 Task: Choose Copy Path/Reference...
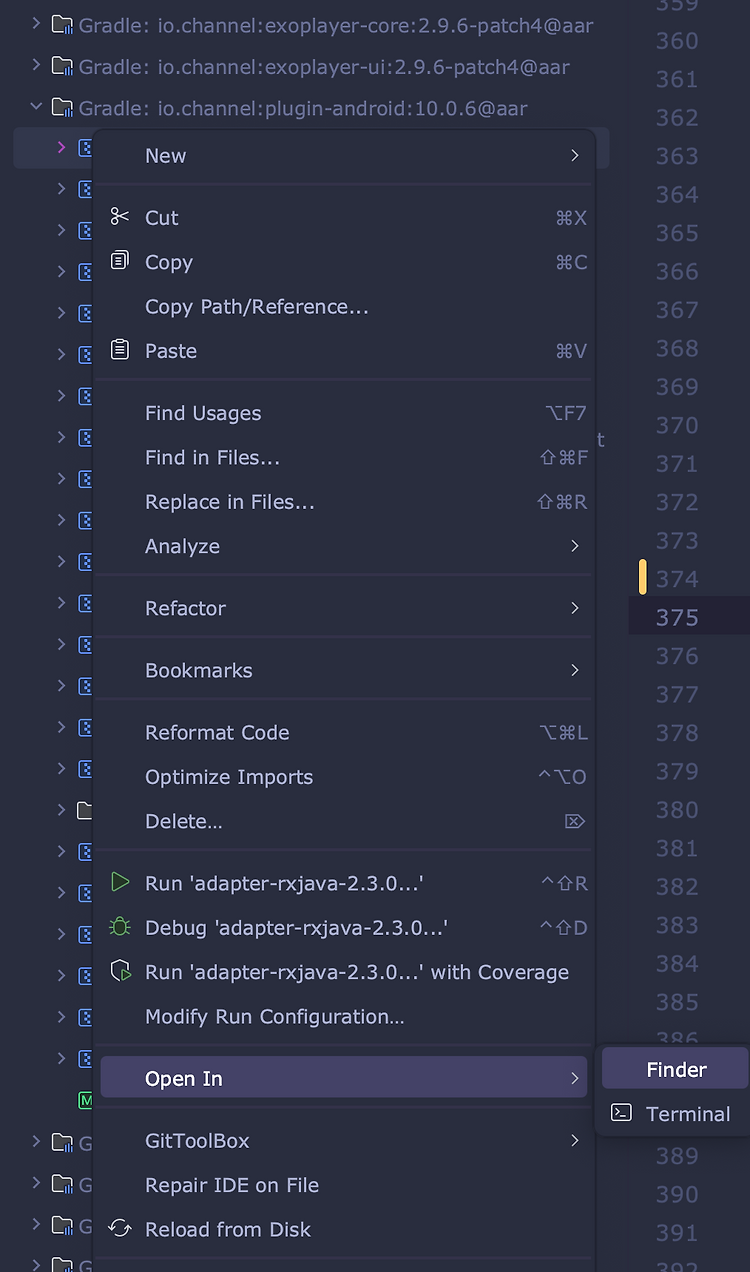[344, 306]
